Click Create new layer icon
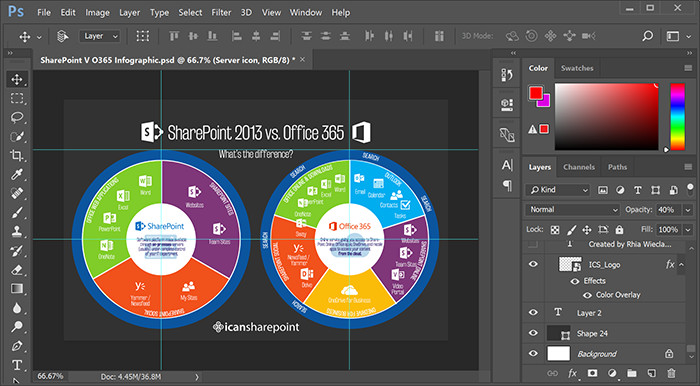The height and width of the screenshot is (386, 700). (651, 373)
